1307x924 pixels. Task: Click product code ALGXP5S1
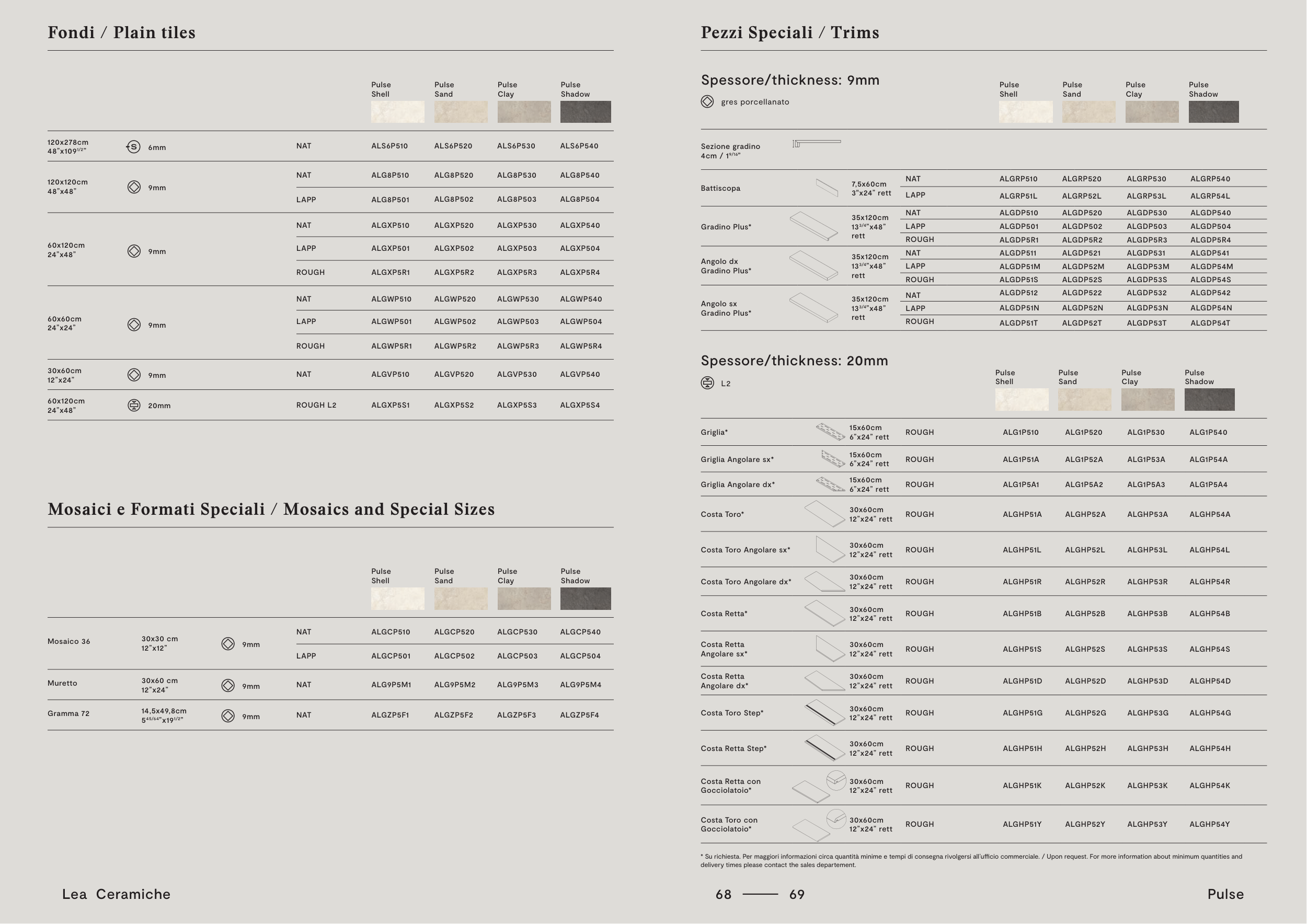(x=390, y=405)
